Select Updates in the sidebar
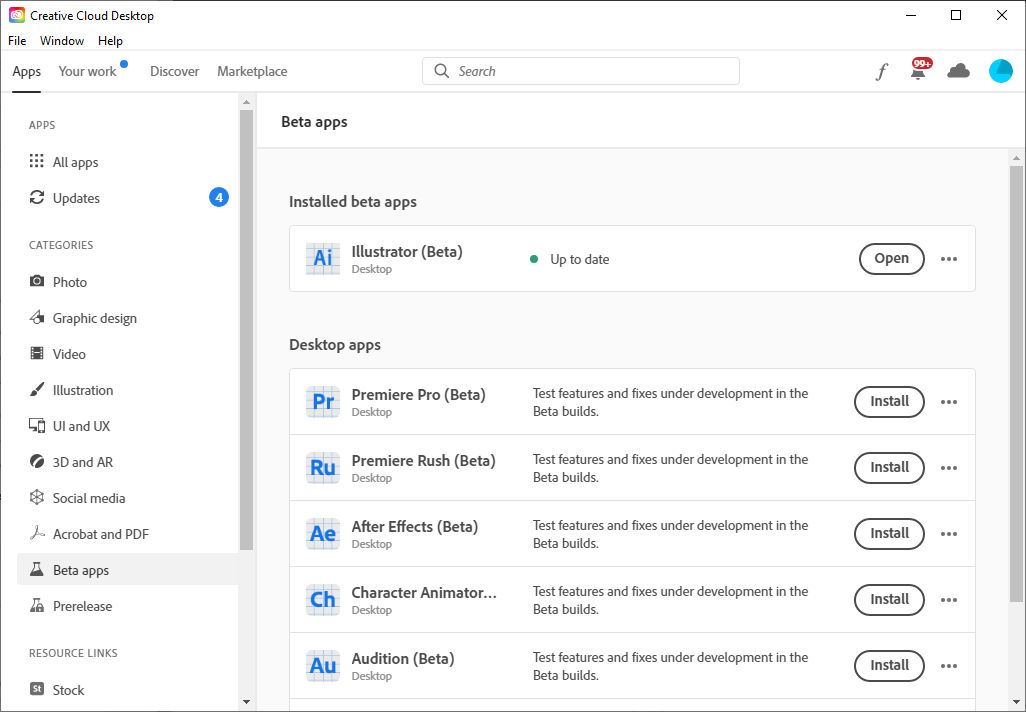This screenshot has width=1026, height=712. point(76,198)
